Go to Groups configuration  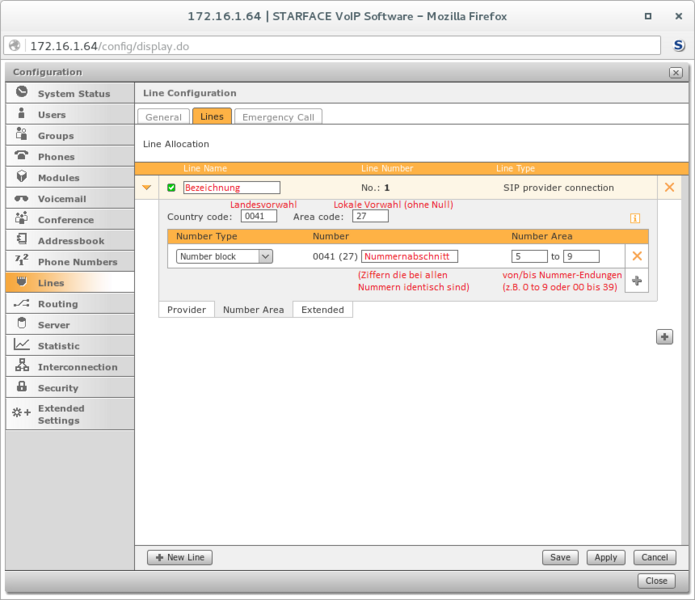70,136
